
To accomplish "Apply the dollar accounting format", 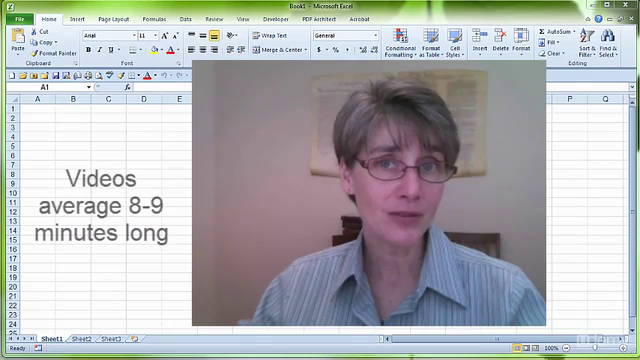I will click(319, 50).
